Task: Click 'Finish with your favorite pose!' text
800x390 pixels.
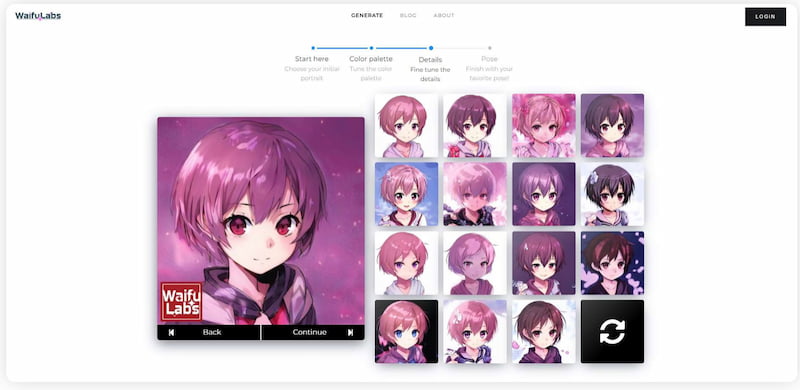Action: [x=489, y=74]
